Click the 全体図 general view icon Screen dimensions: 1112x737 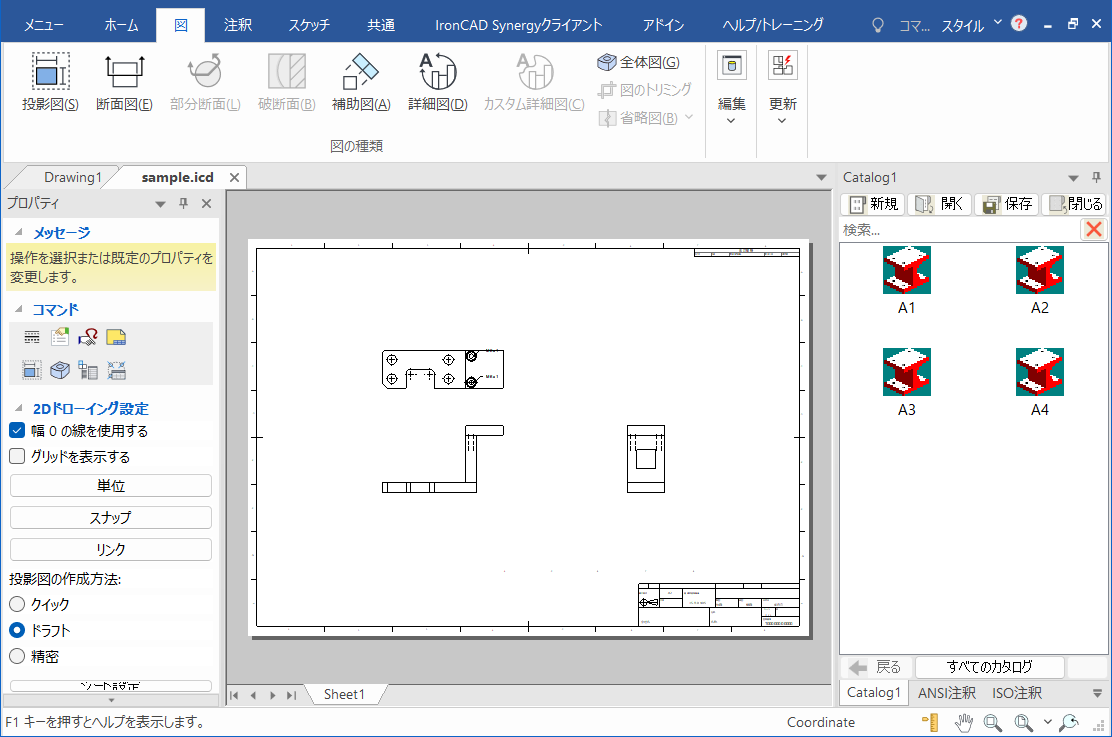[x=607, y=63]
